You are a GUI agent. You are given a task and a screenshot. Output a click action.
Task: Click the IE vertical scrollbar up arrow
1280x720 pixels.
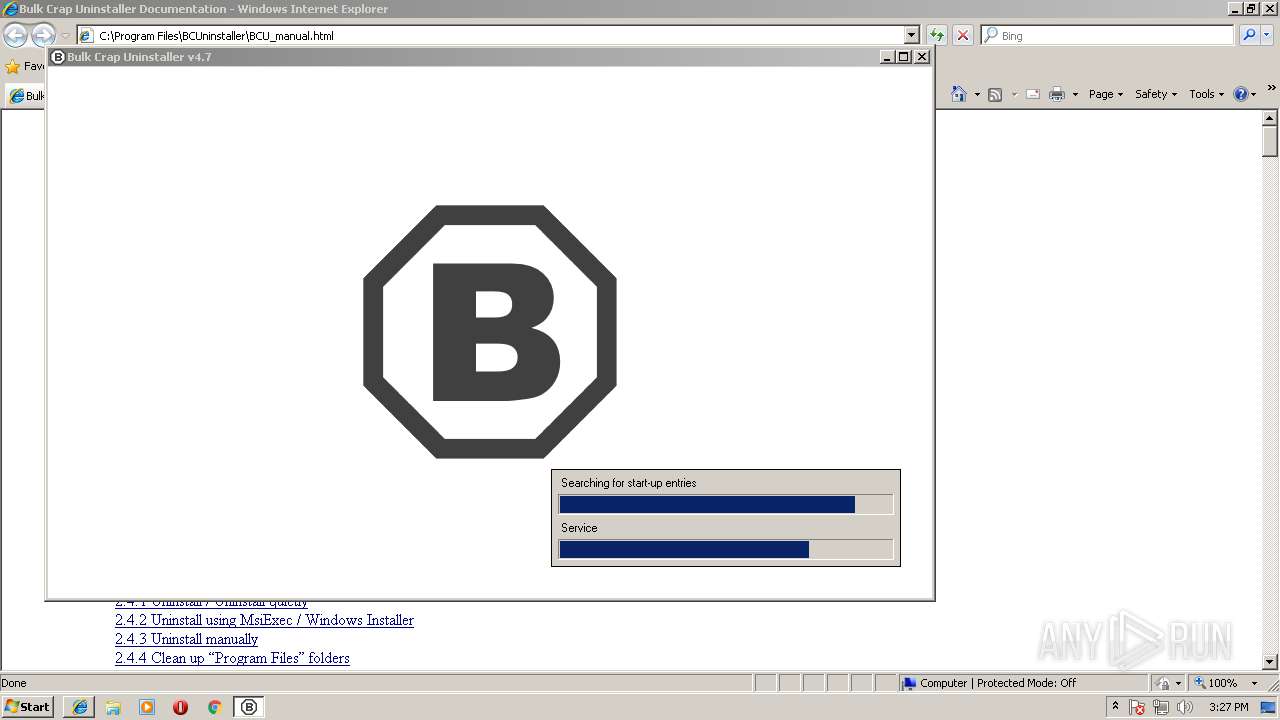click(1270, 118)
